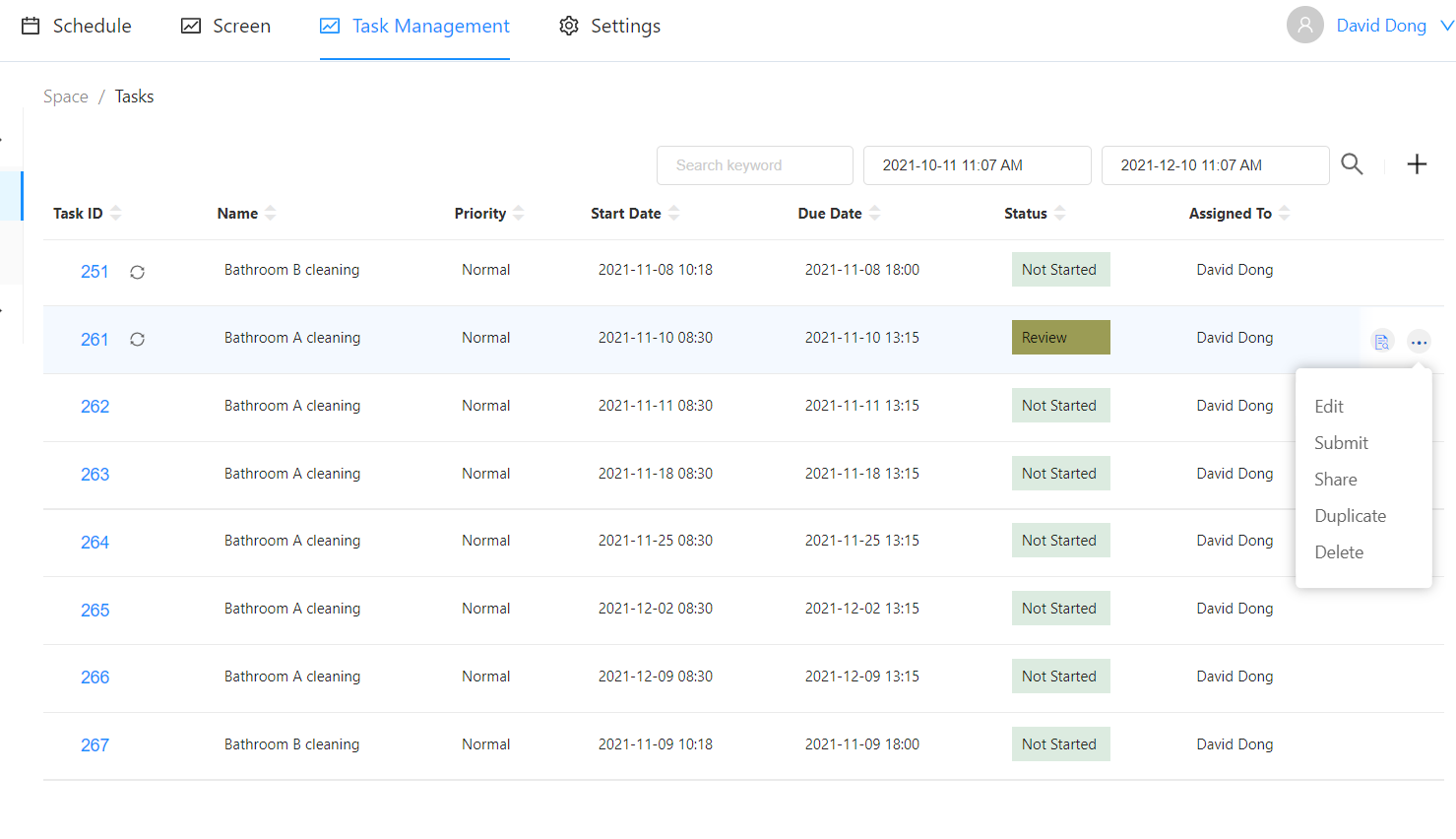Image resolution: width=1456 pixels, height=839 pixels.
Task: Click the three-dots more options icon
Action: click(1419, 342)
